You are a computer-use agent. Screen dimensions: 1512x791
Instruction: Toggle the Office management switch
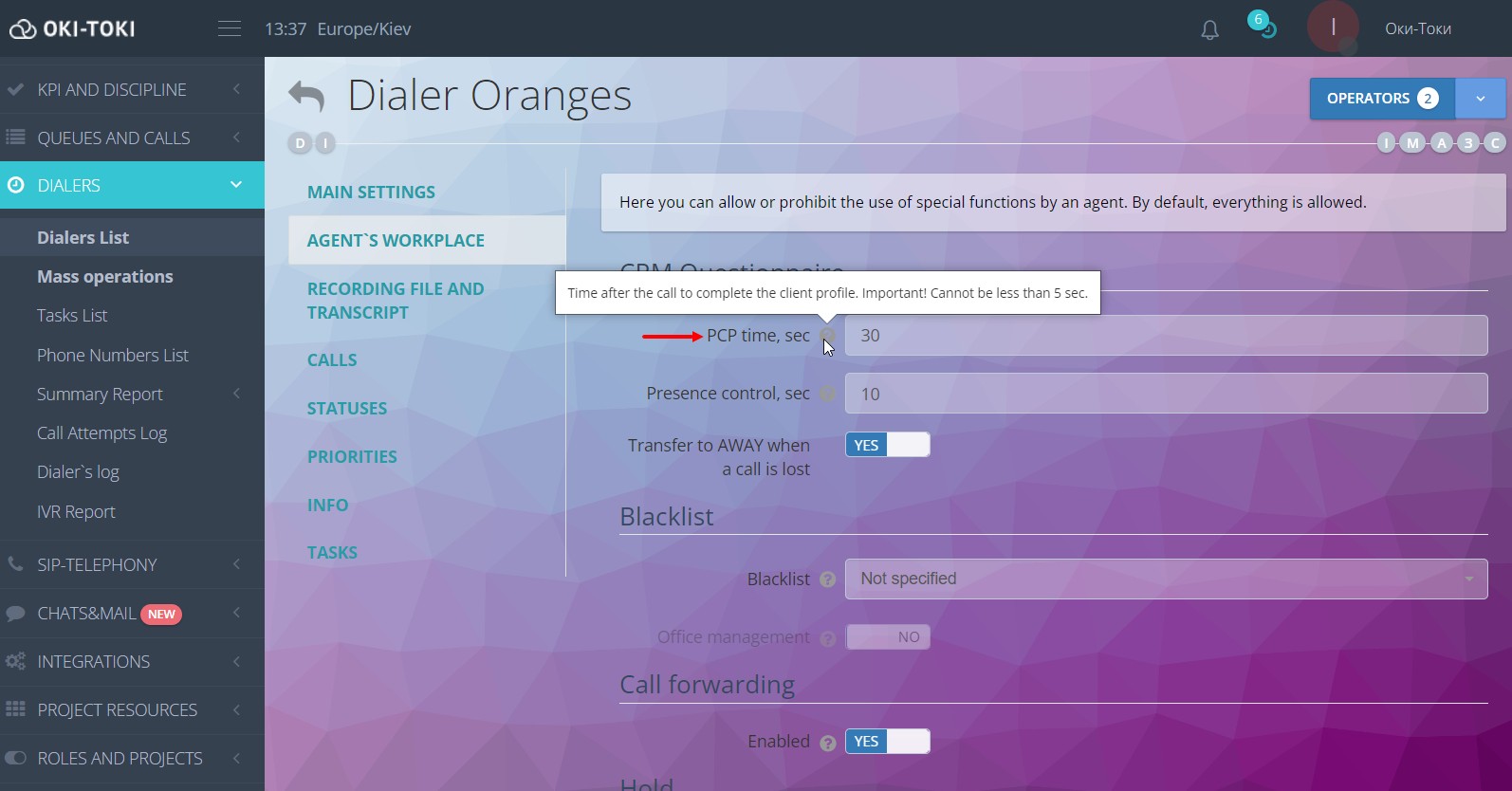887,637
